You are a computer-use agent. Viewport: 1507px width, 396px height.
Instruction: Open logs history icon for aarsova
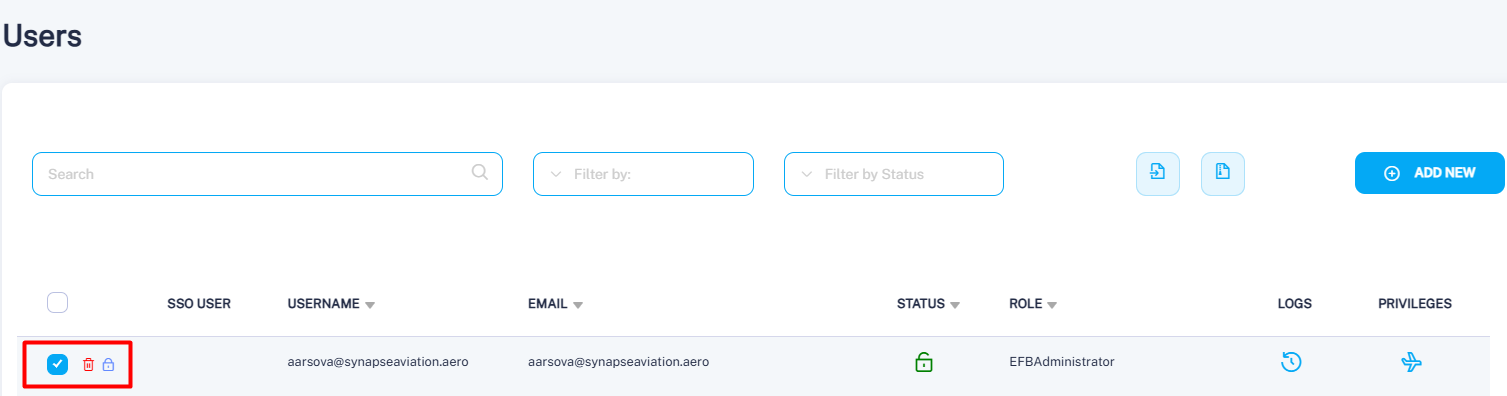point(1291,362)
